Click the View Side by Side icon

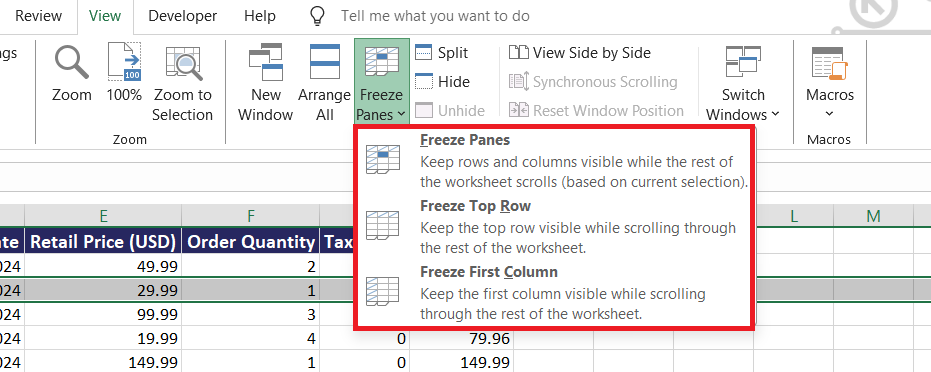click(518, 53)
